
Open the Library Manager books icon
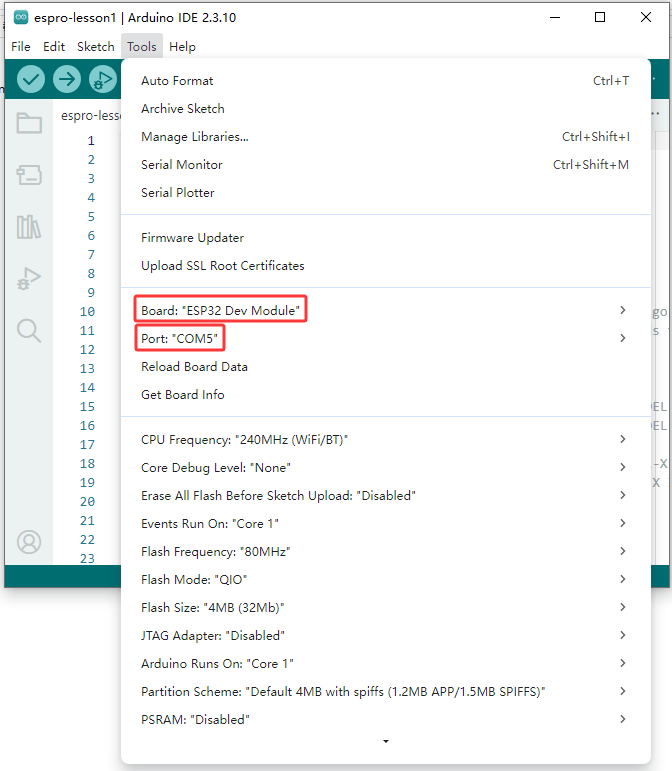(x=29, y=227)
